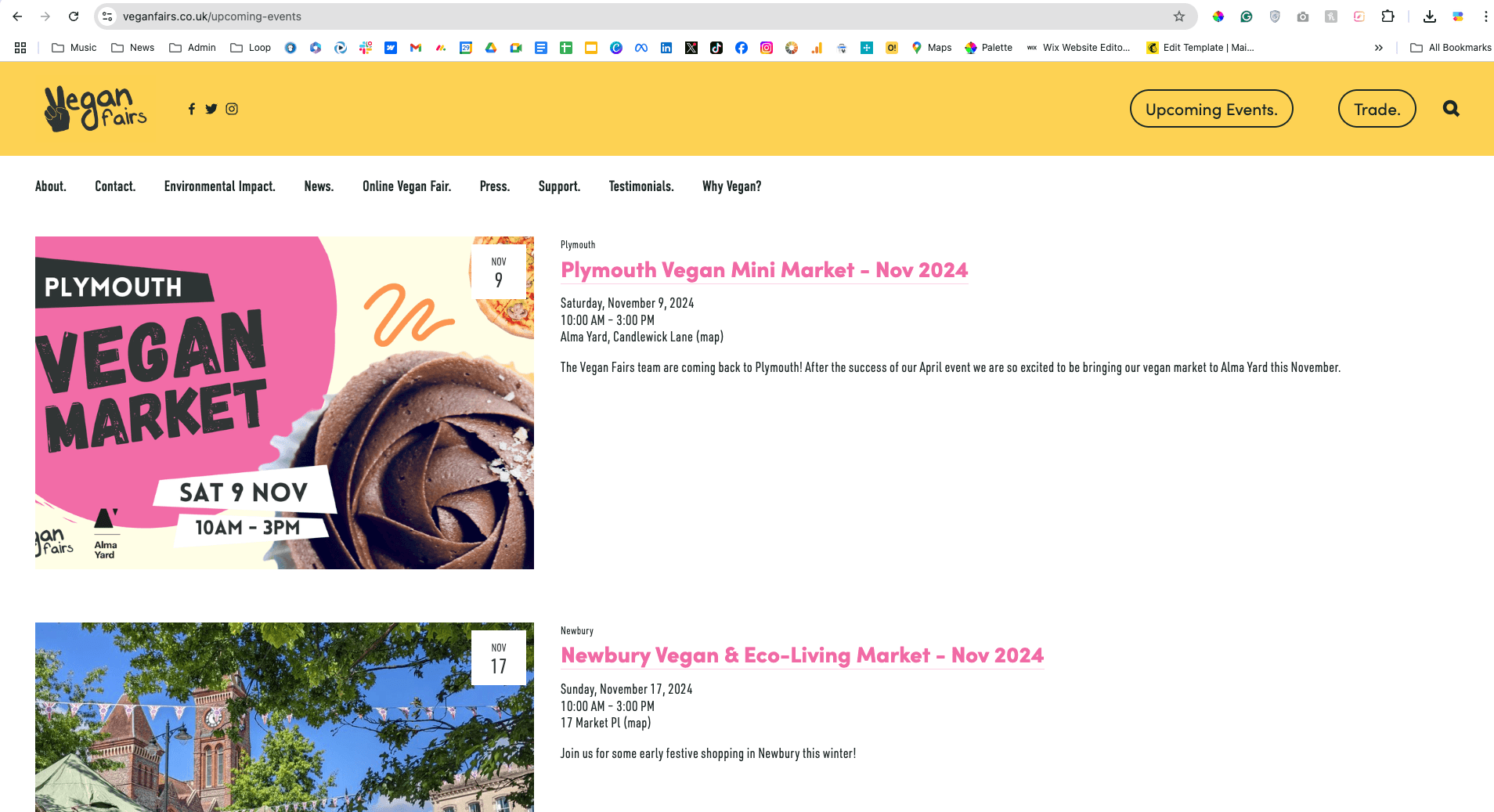Expand the Loop bookmarks folder
The height and width of the screenshot is (812, 1494).
[251, 48]
